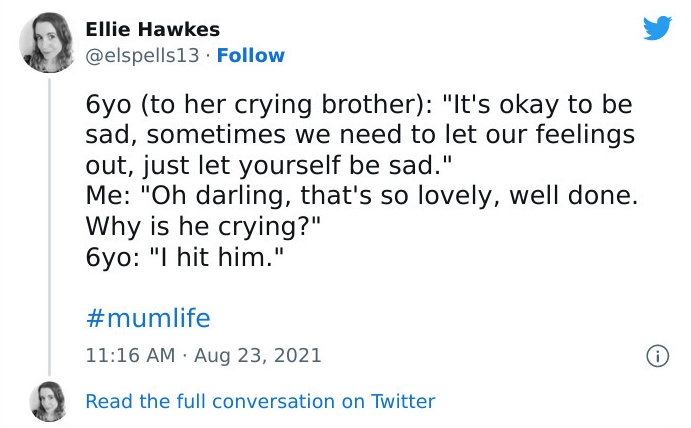Click the "sad, sometimes we need" text line

tap(360, 135)
